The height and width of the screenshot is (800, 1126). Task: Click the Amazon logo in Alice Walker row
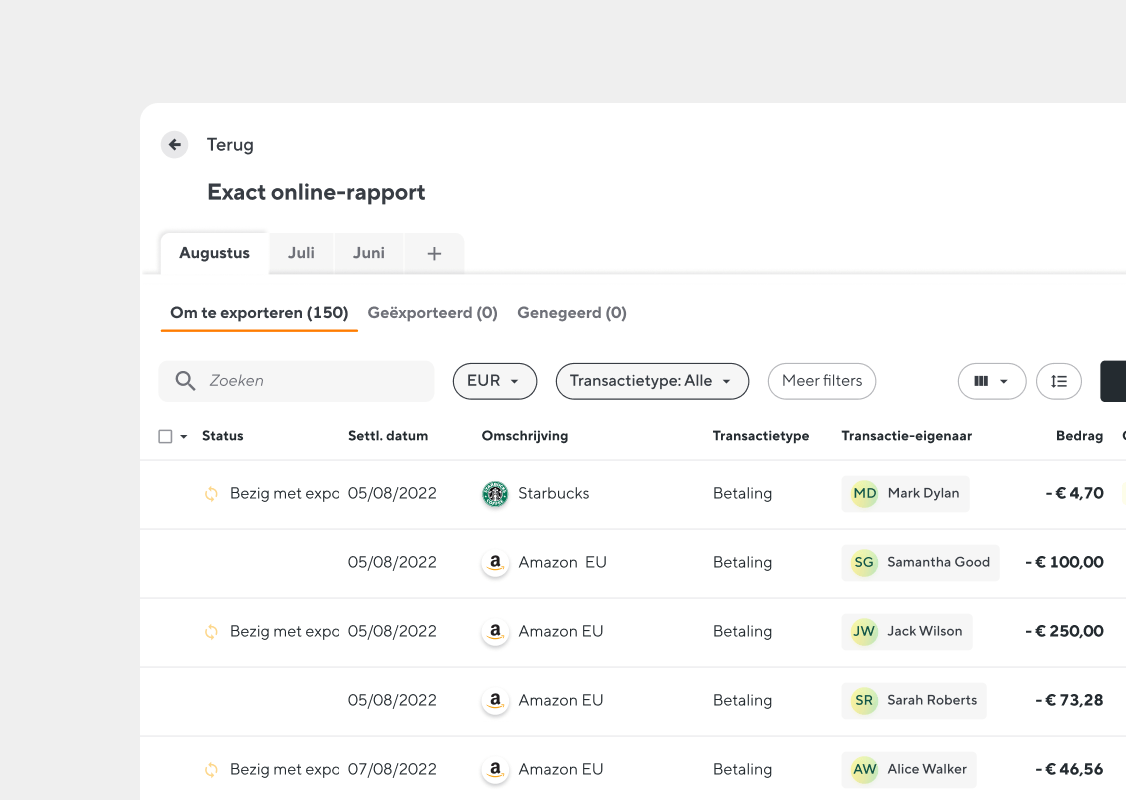click(495, 770)
